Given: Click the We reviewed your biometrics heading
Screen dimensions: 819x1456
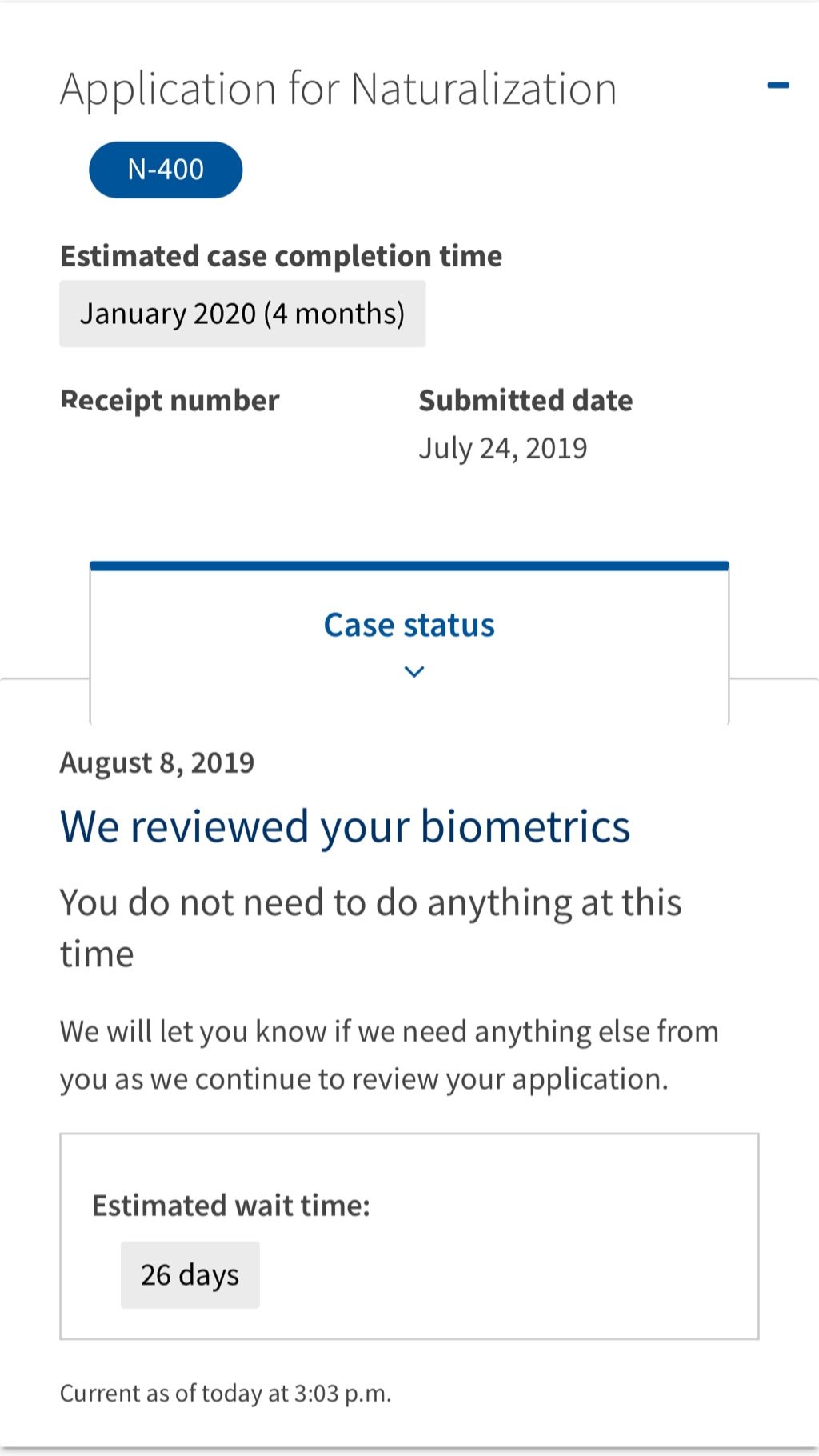Looking at the screenshot, I should pos(345,826).
